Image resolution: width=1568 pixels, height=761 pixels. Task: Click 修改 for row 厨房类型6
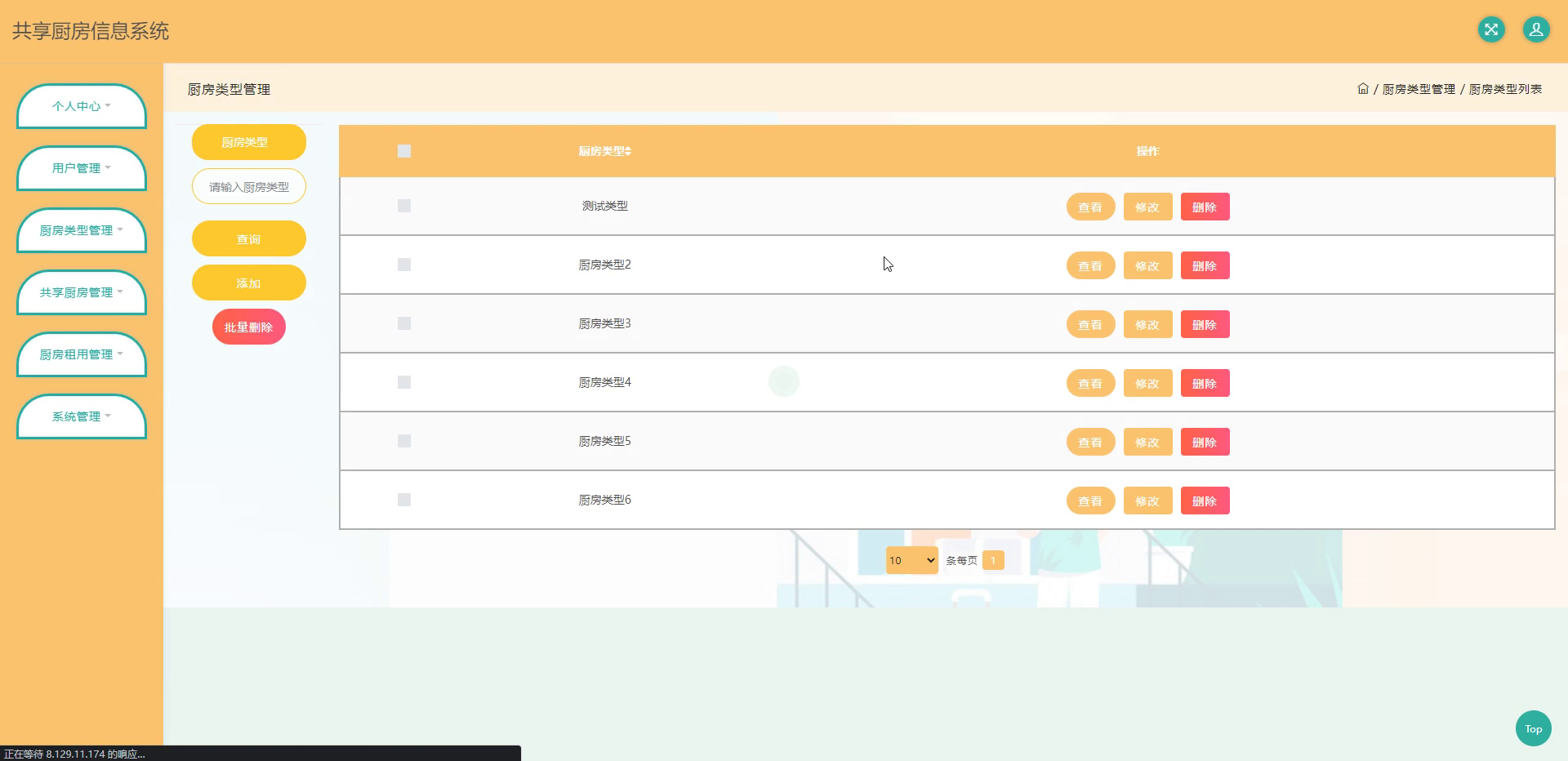pos(1147,501)
